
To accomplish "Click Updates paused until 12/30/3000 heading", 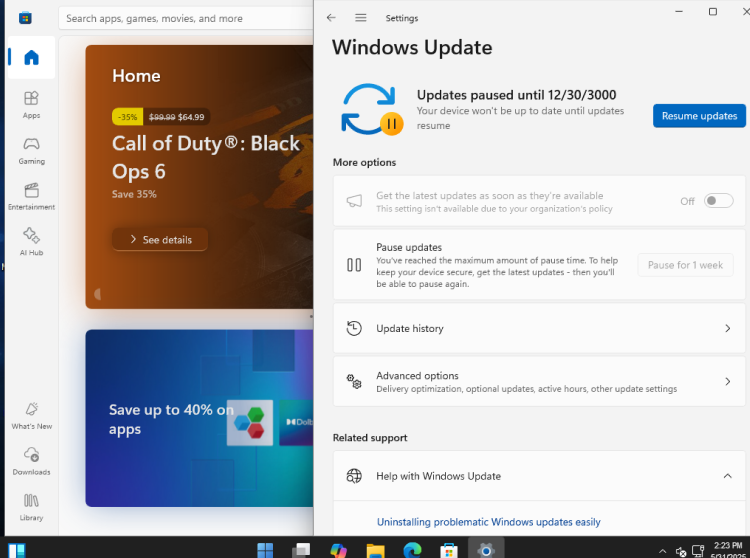I will (516, 95).
